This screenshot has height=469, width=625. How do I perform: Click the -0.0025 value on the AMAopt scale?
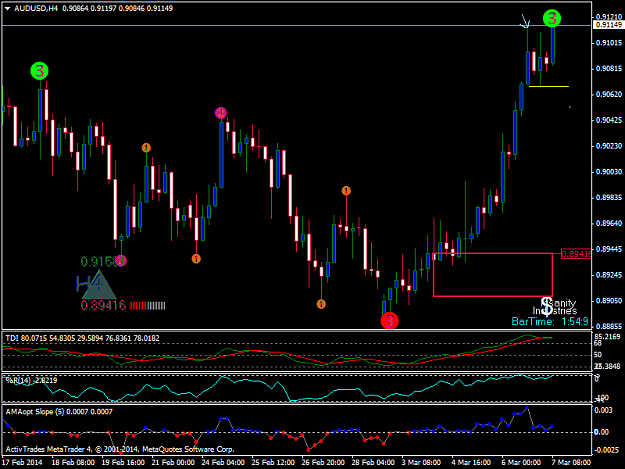click(606, 450)
